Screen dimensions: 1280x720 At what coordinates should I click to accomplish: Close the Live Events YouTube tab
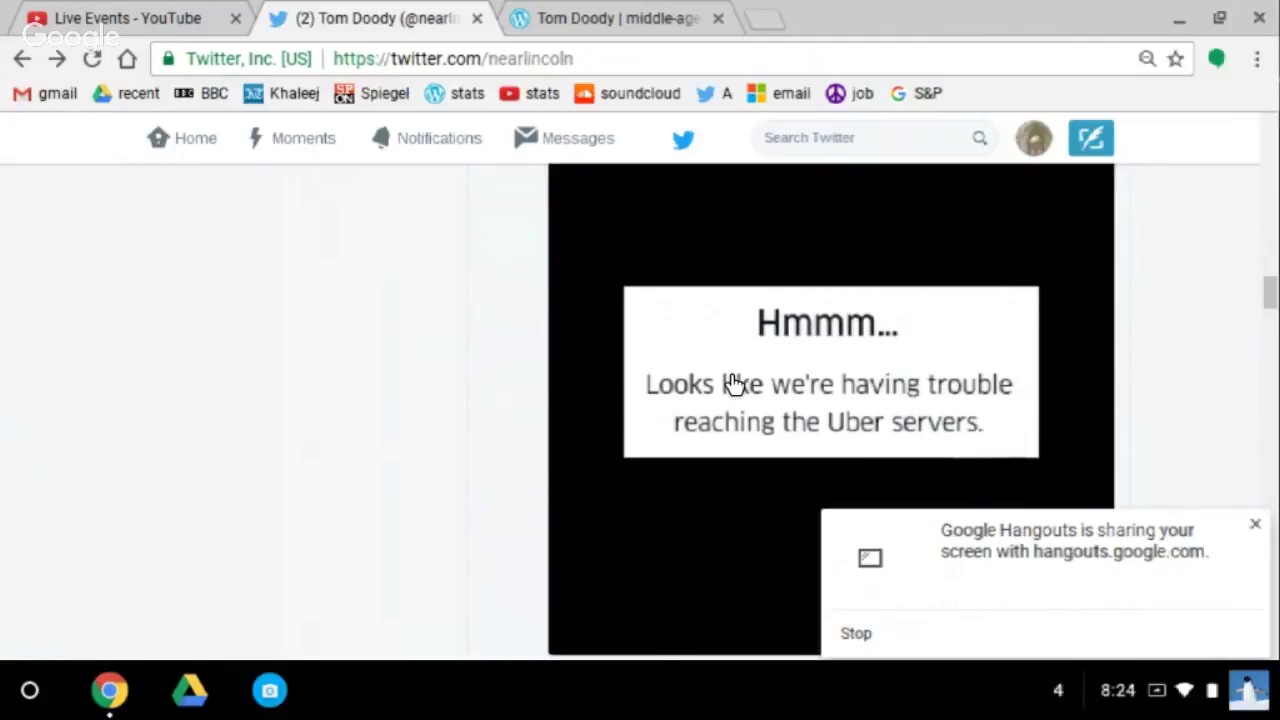(236, 18)
